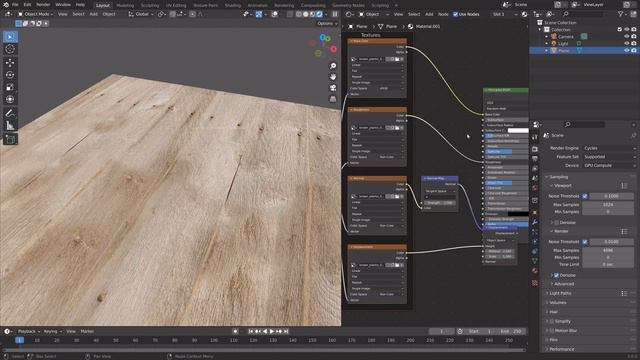
Task: Hide the Plane object in viewport
Action: point(627,50)
